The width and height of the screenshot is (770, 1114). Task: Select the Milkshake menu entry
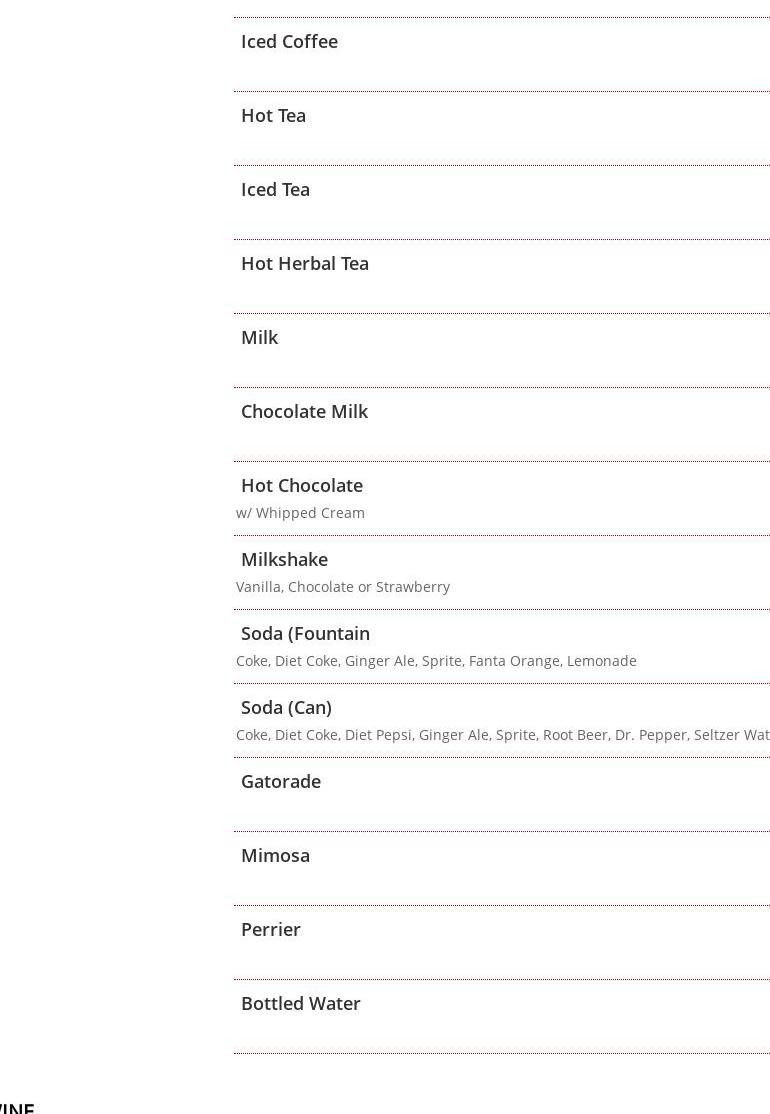pos(284,559)
